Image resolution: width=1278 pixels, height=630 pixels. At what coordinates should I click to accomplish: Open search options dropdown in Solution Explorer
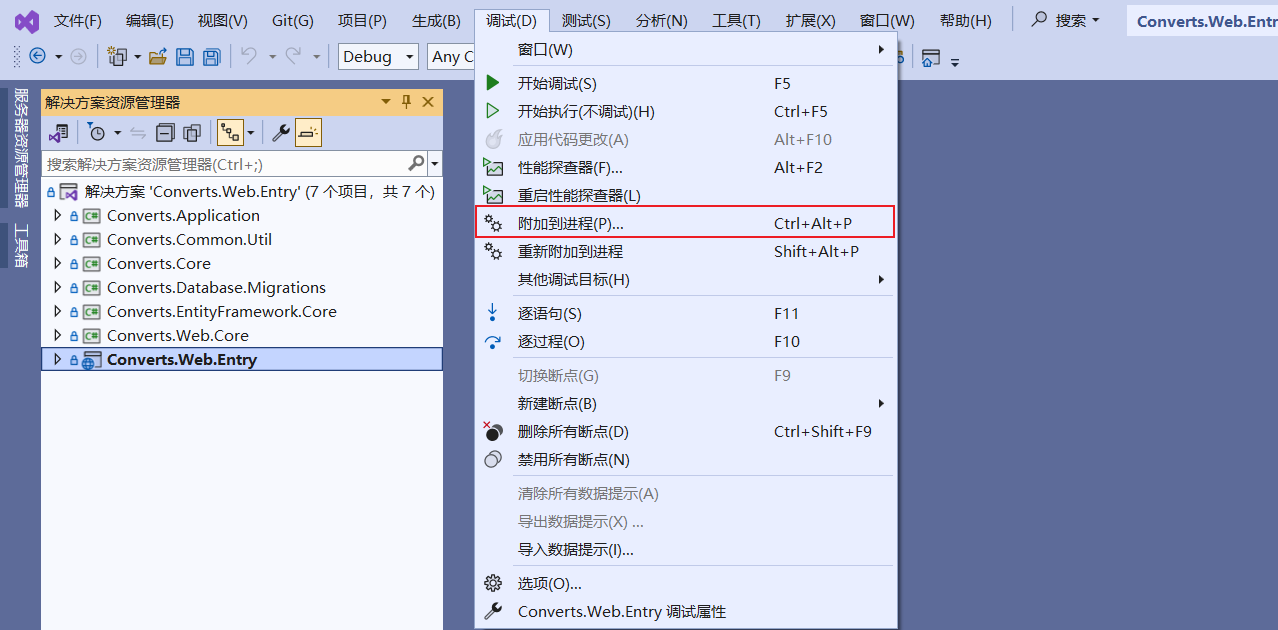coord(435,163)
